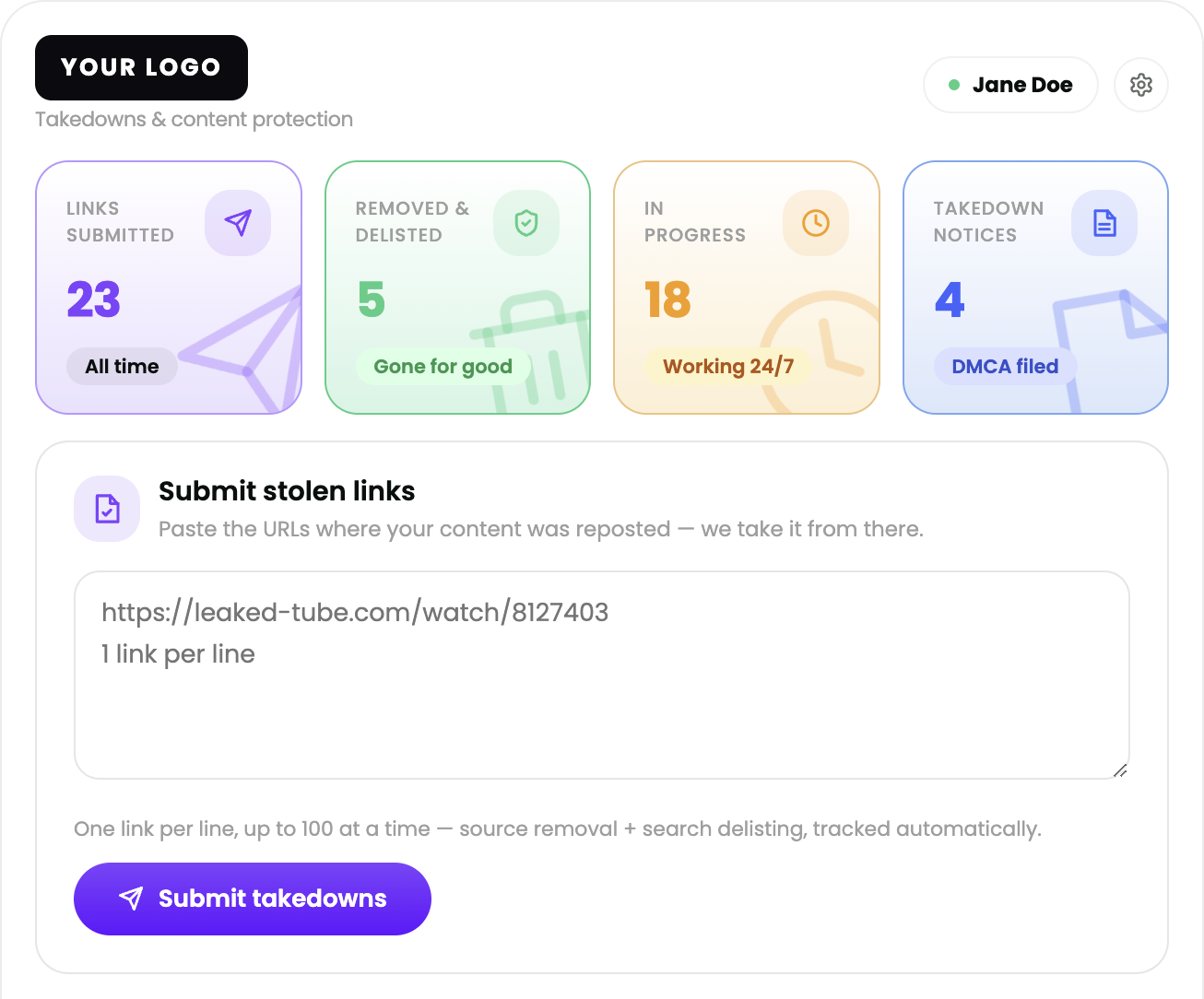Image resolution: width=1204 pixels, height=999 pixels.
Task: Click the clock icon in In Progress card
Action: [x=816, y=223]
